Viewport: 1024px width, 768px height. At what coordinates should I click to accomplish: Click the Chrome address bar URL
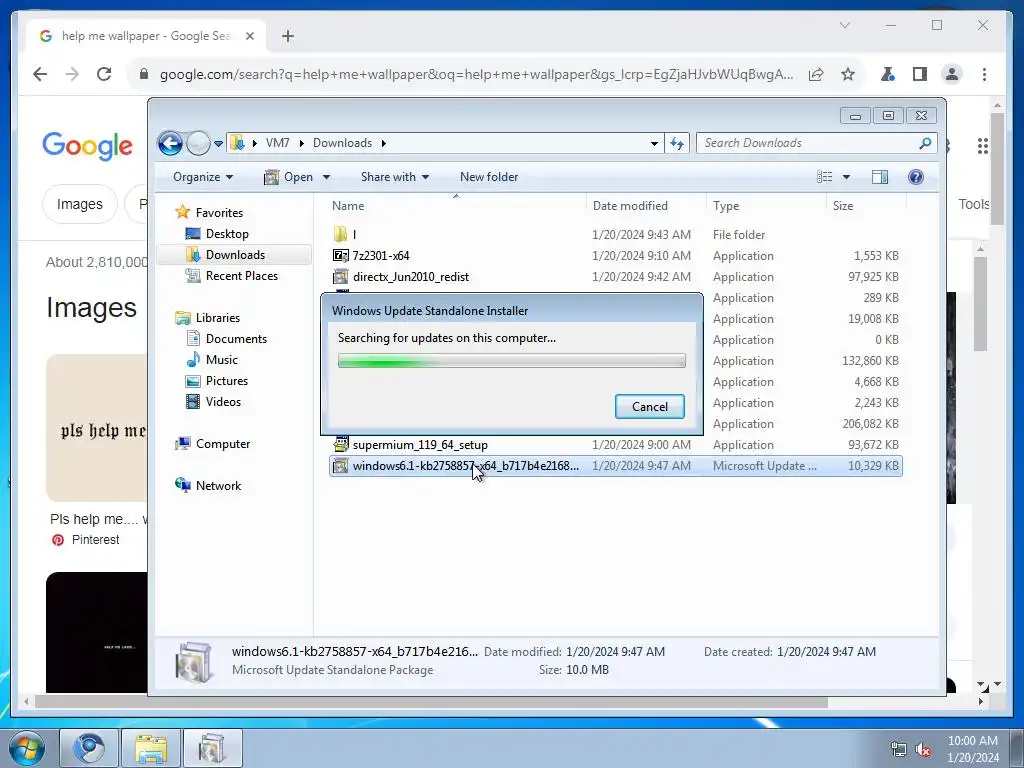point(477,74)
